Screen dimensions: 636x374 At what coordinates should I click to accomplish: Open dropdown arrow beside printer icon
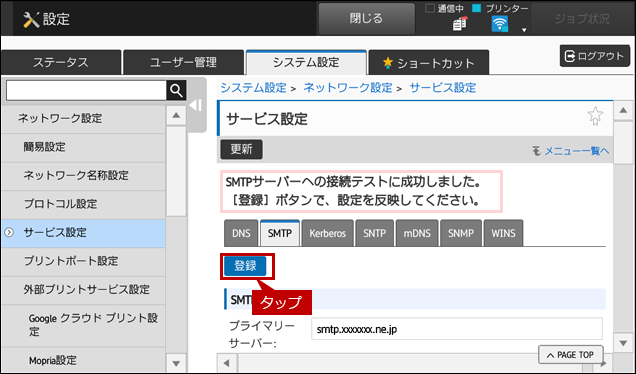[524, 30]
